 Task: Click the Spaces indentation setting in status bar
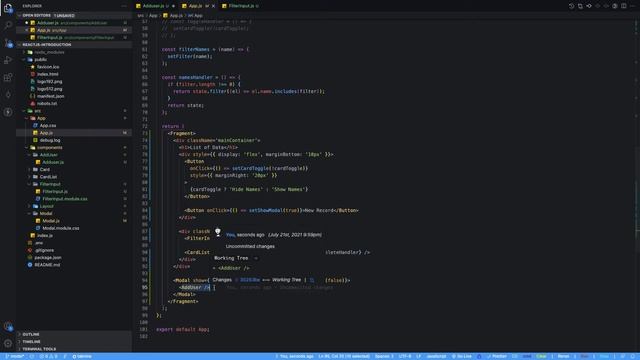(384, 356)
